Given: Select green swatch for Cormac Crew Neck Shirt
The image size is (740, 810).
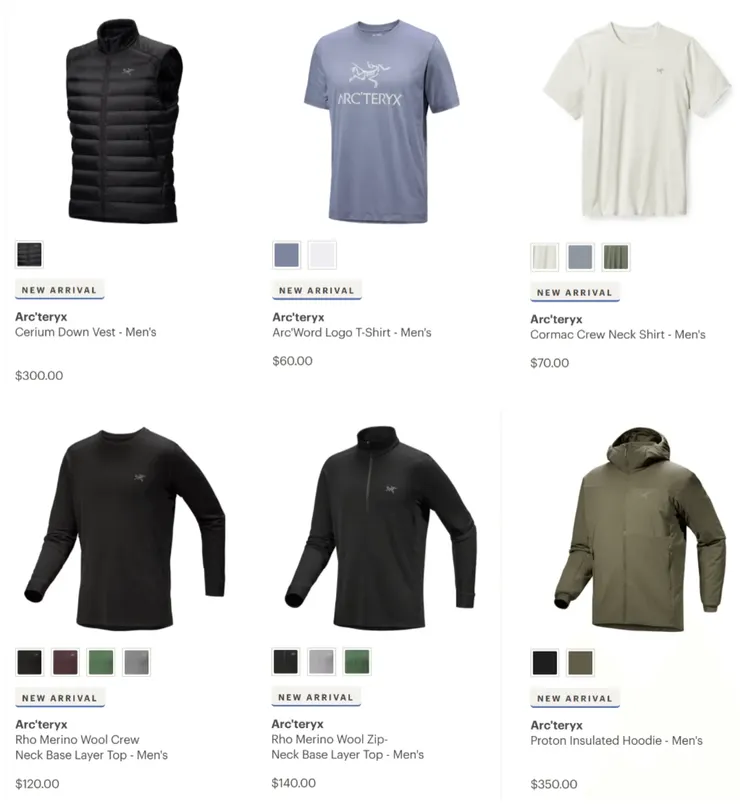Looking at the screenshot, I should tap(616, 257).
